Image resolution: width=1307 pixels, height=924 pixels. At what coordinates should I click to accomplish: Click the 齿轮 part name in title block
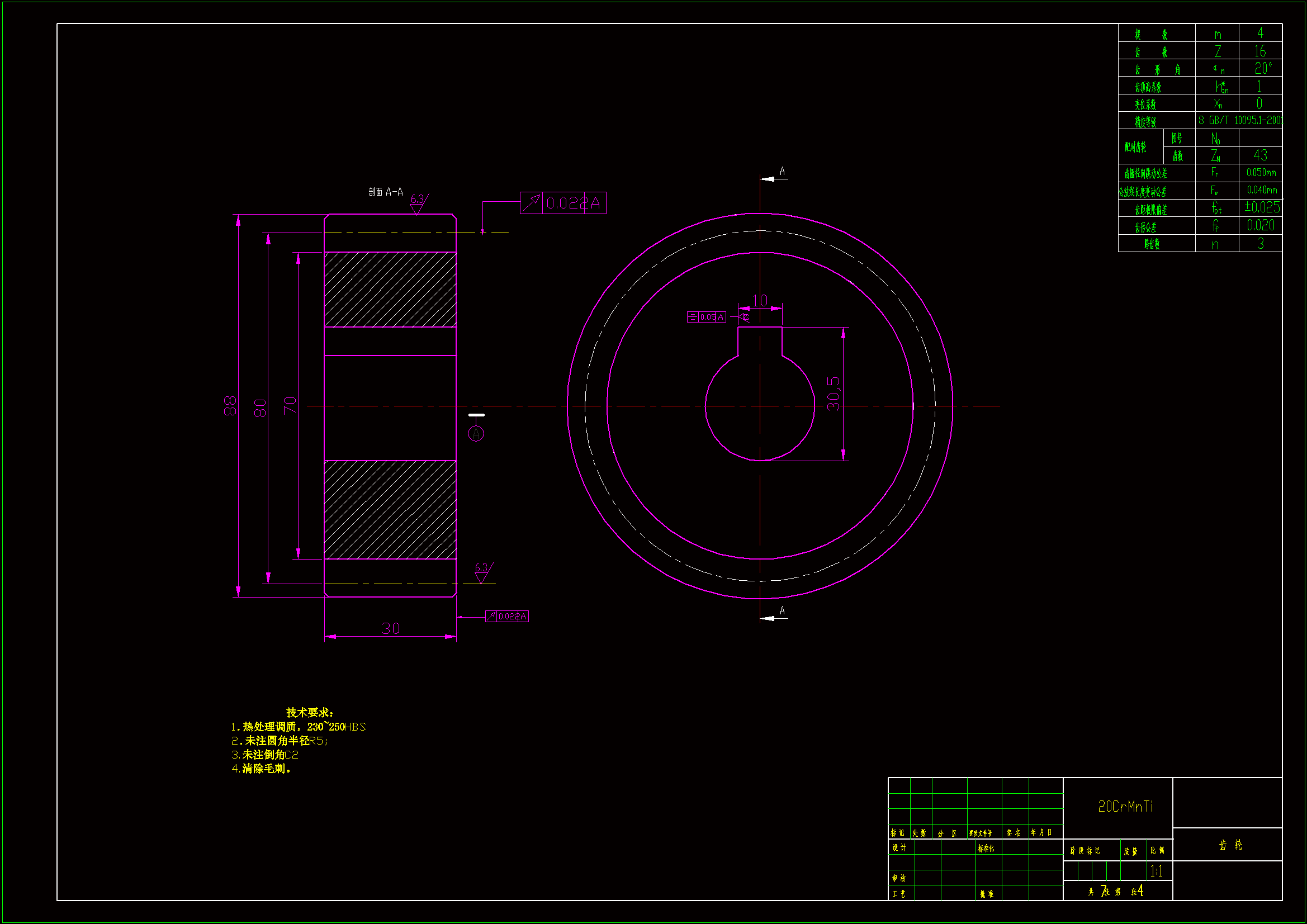pos(1231,845)
